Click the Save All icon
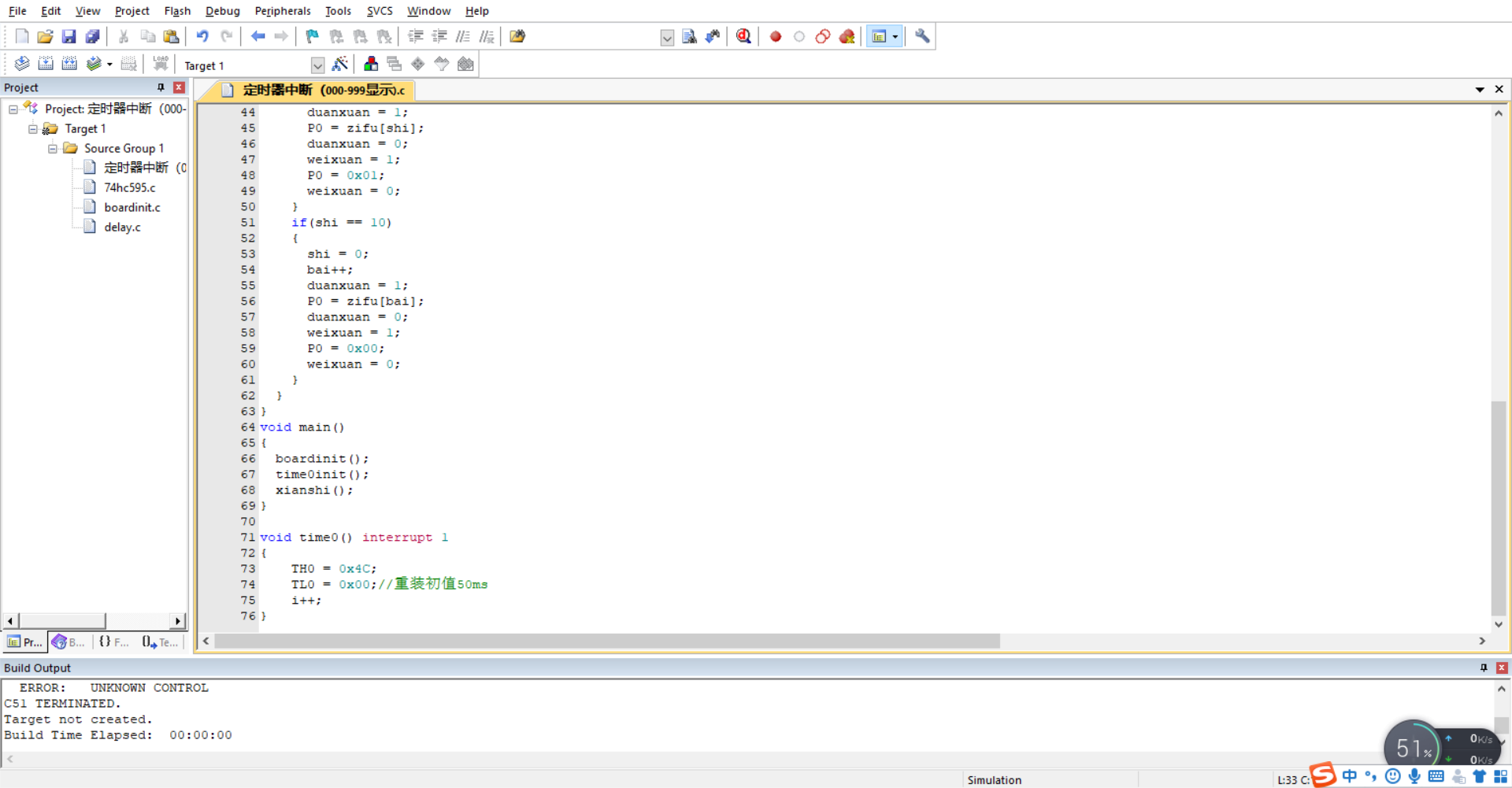This screenshot has width=1512, height=788. [92, 36]
